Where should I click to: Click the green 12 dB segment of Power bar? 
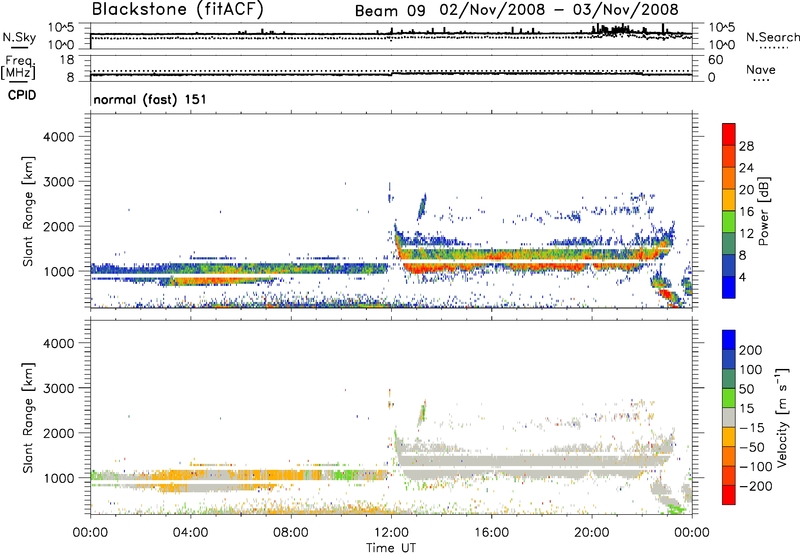coord(729,222)
